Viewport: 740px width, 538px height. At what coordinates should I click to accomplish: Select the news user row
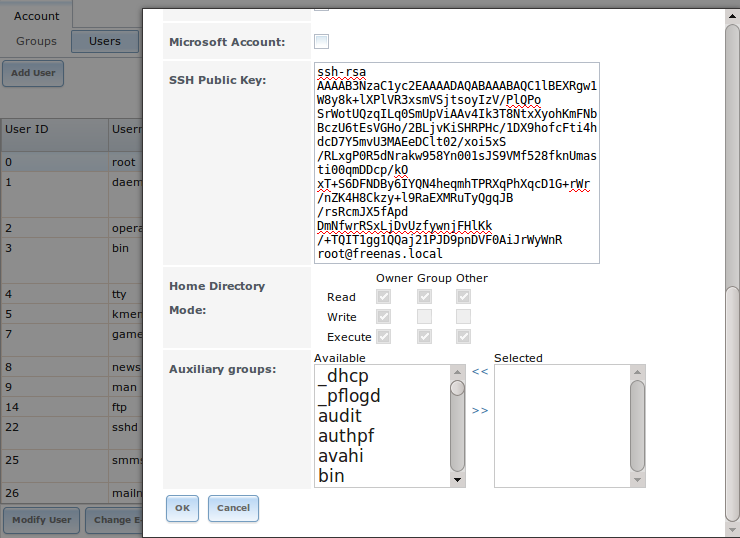(x=71, y=367)
